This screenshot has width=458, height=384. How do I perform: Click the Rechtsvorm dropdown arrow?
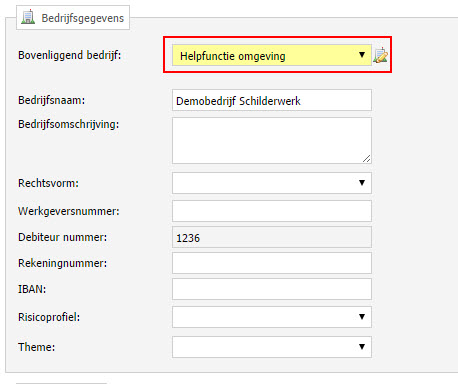362,183
